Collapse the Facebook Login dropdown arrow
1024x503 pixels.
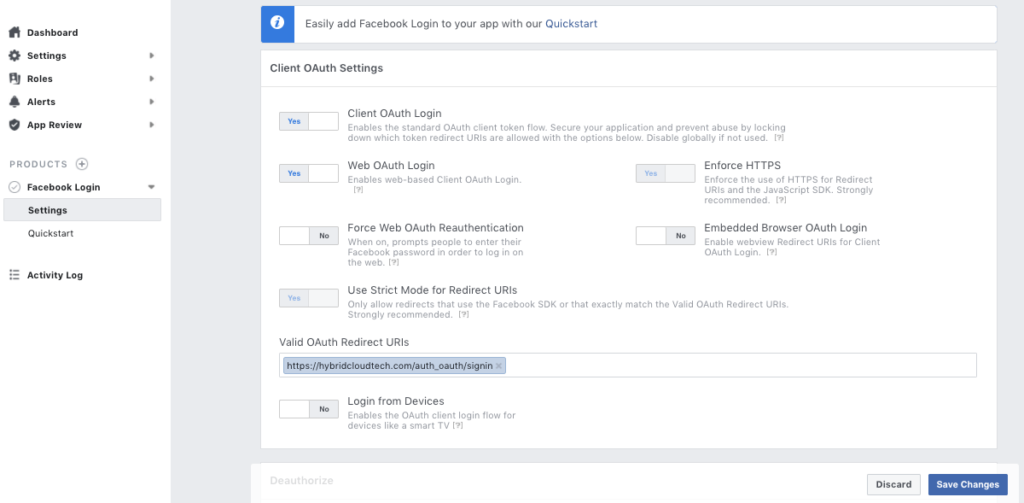click(152, 187)
